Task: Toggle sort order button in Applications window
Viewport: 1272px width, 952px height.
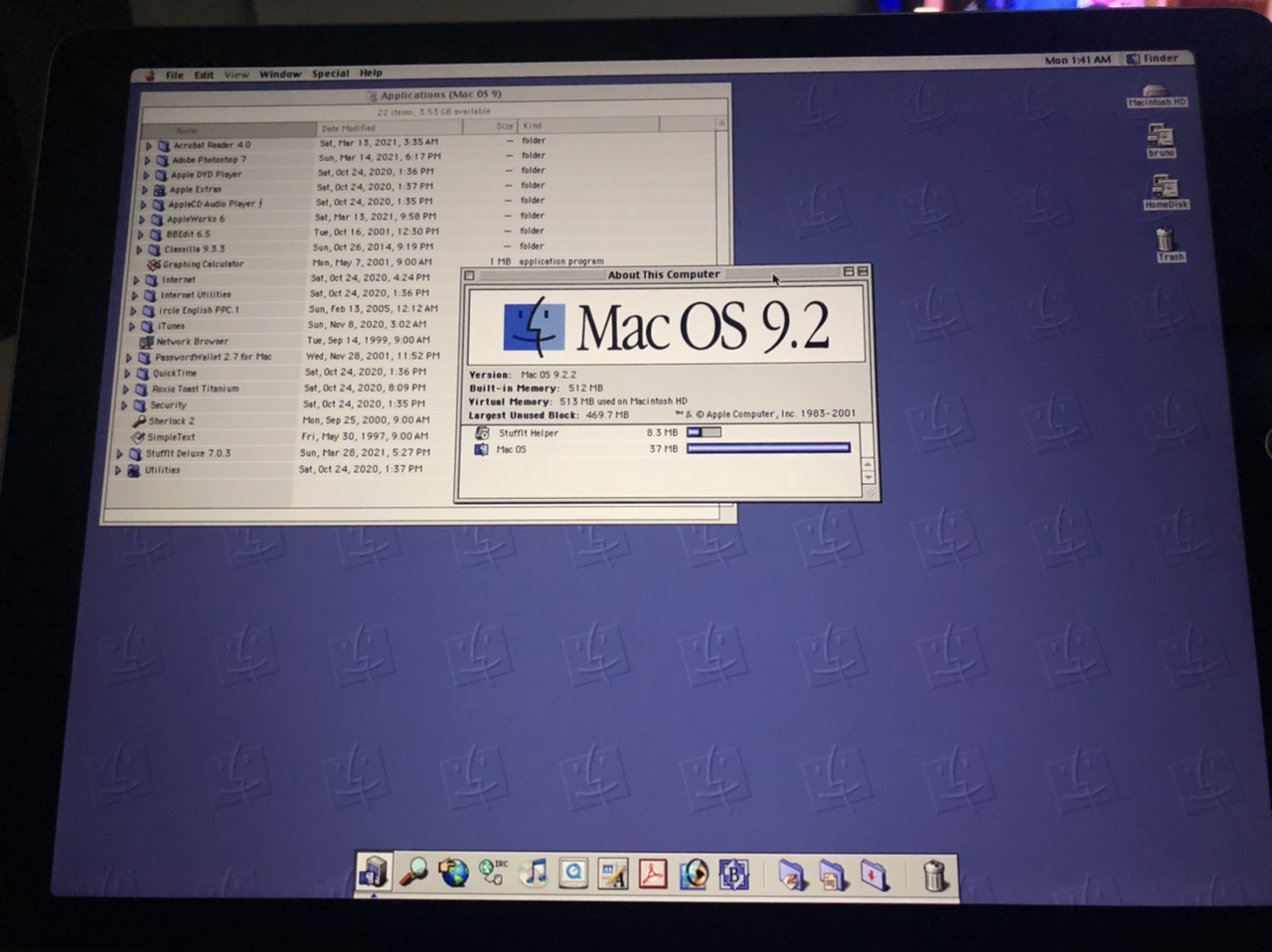Action: 721,123
